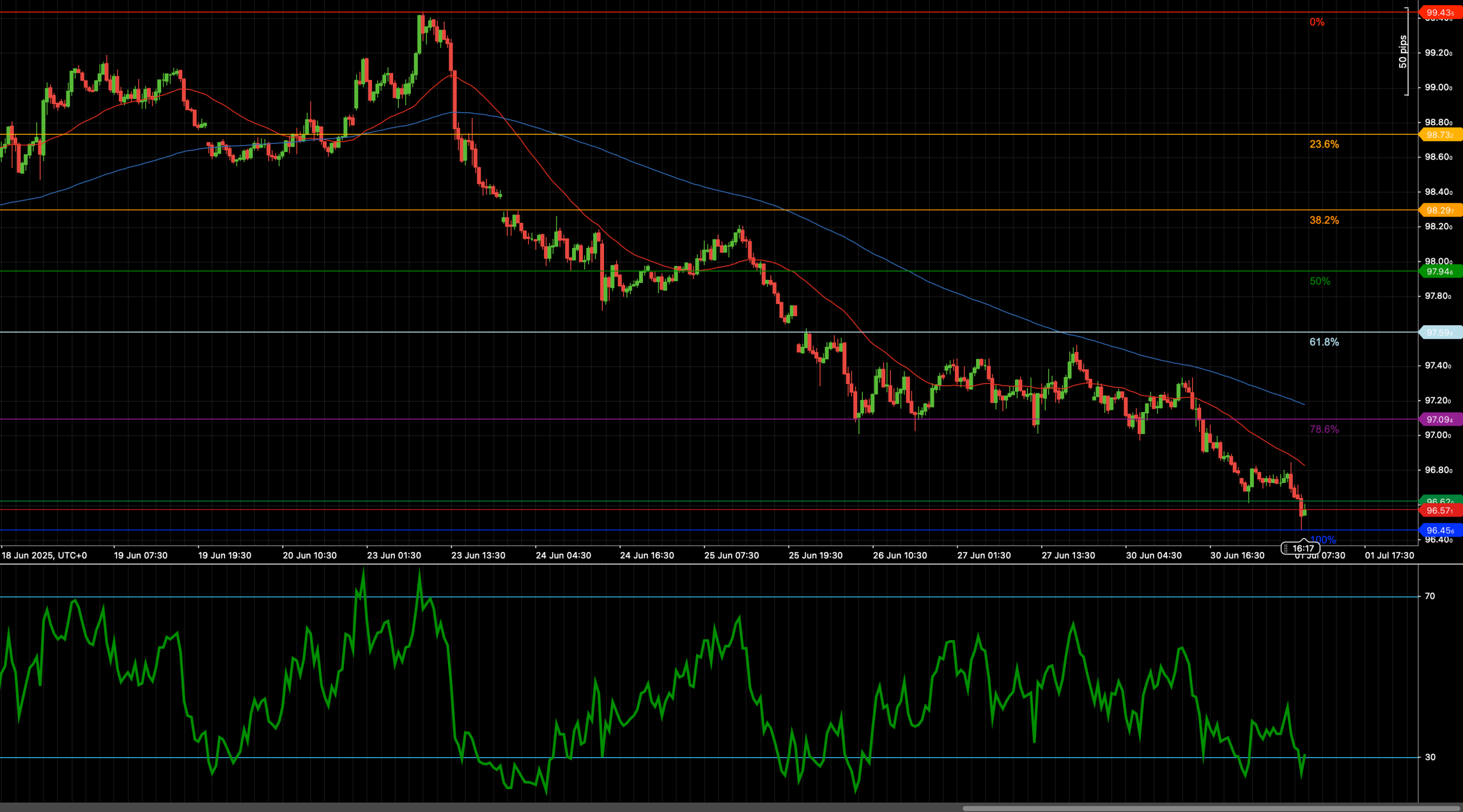Click the 25 Jun 07:30 time label

coord(731,555)
